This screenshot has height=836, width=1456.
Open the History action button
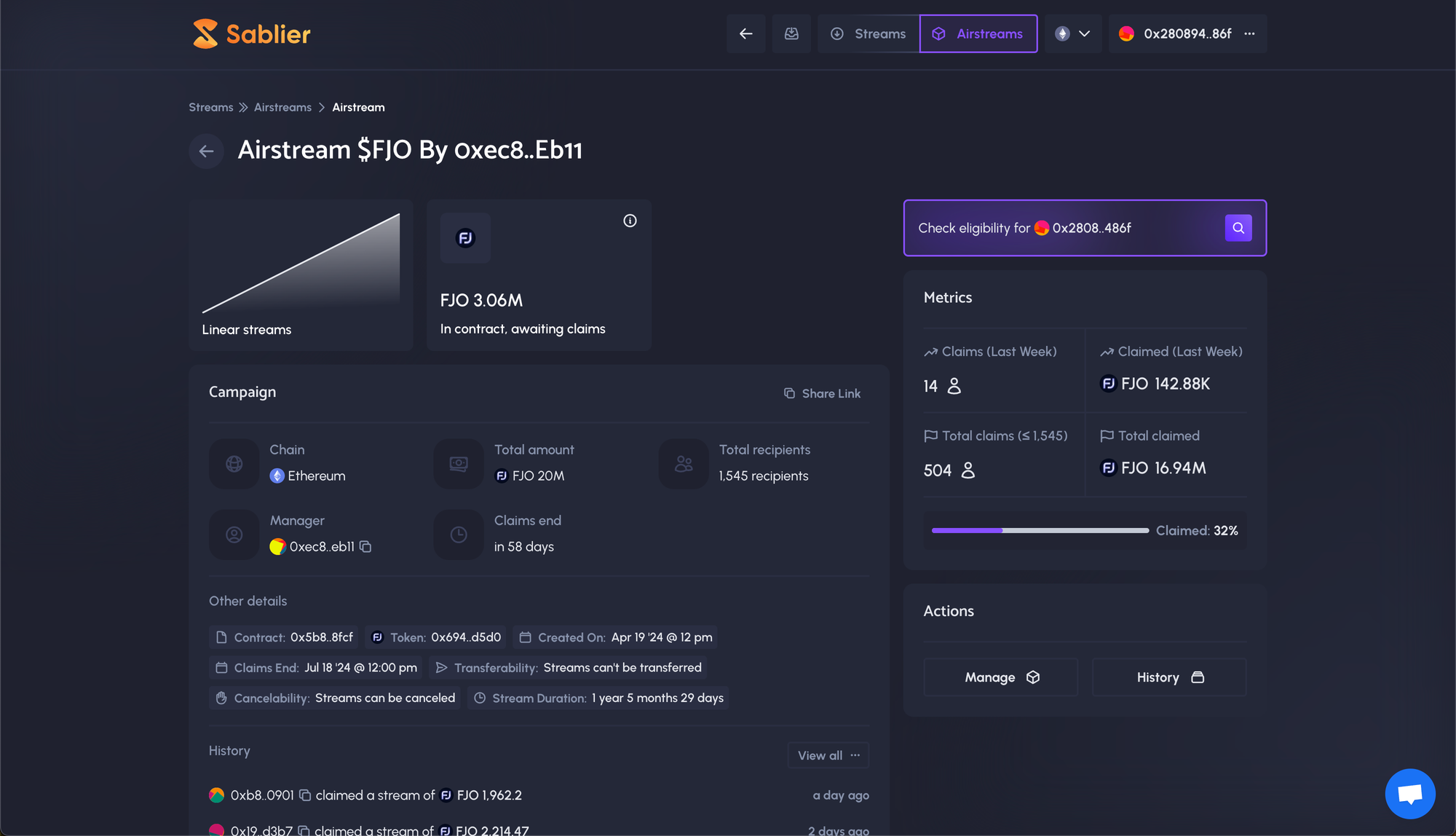click(x=1169, y=677)
